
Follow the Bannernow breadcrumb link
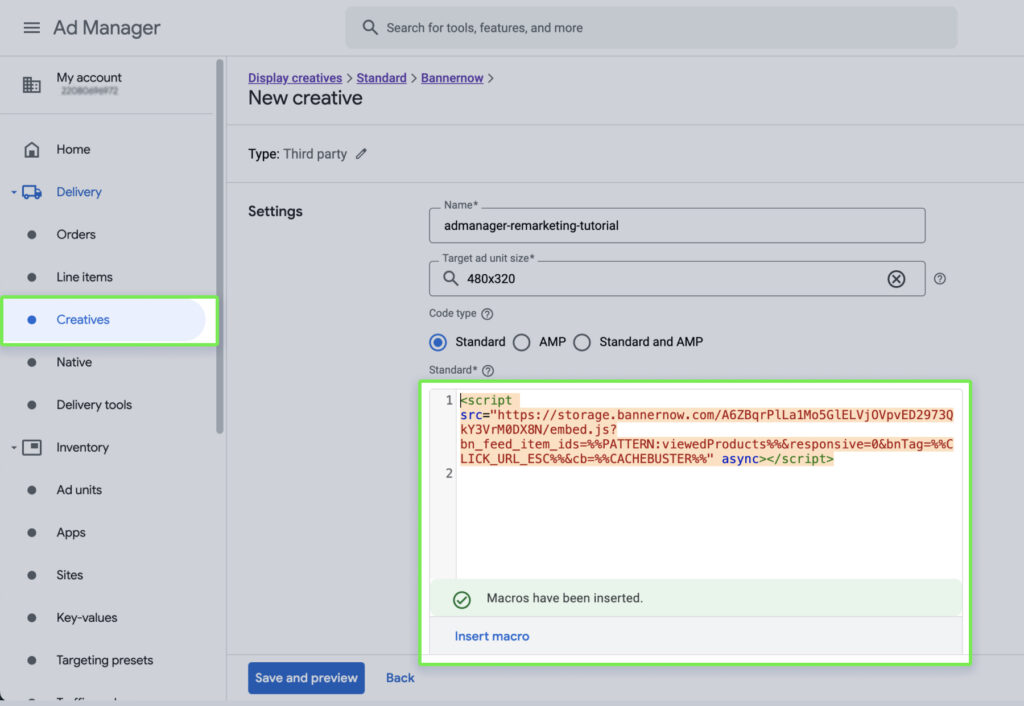pyautogui.click(x=452, y=78)
